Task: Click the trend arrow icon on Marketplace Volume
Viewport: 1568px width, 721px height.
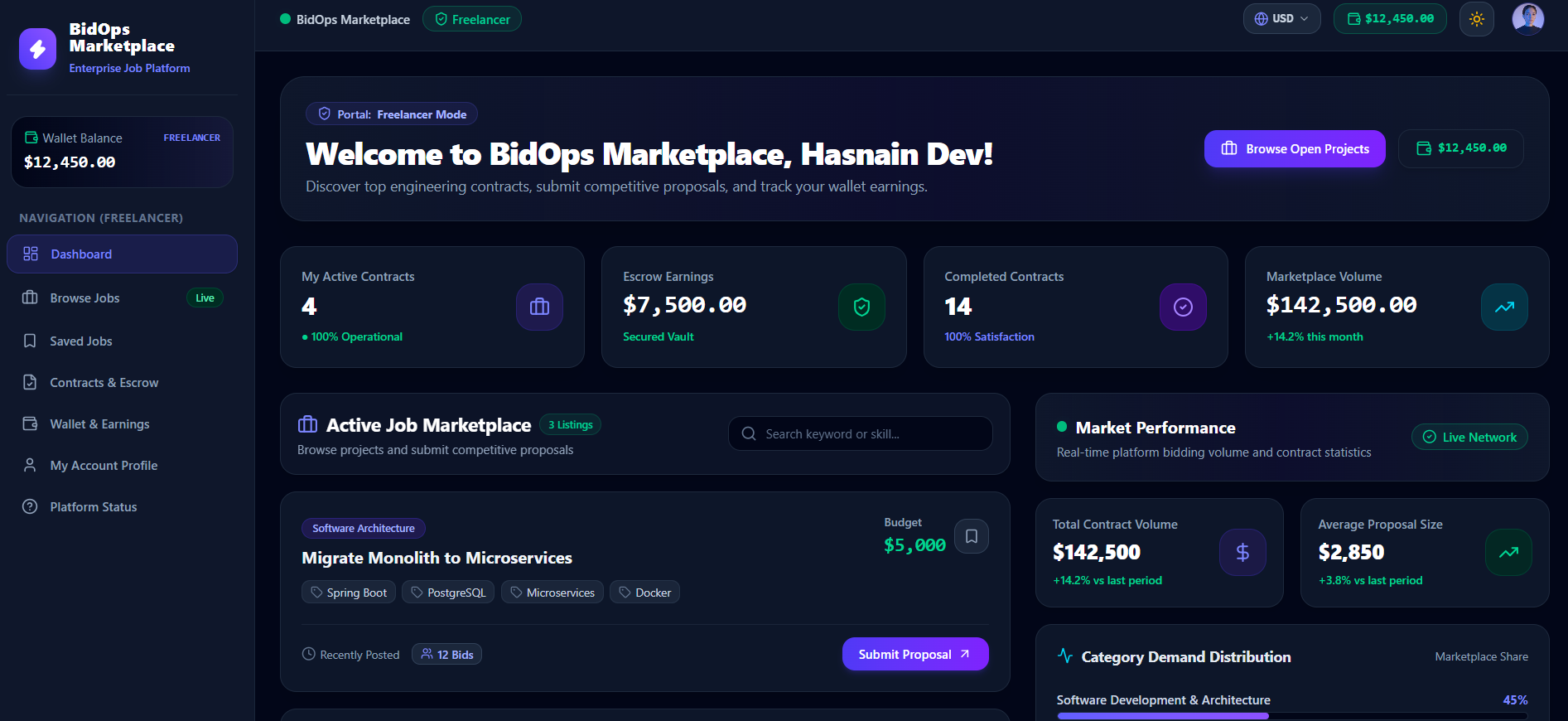Action: pos(1504,307)
